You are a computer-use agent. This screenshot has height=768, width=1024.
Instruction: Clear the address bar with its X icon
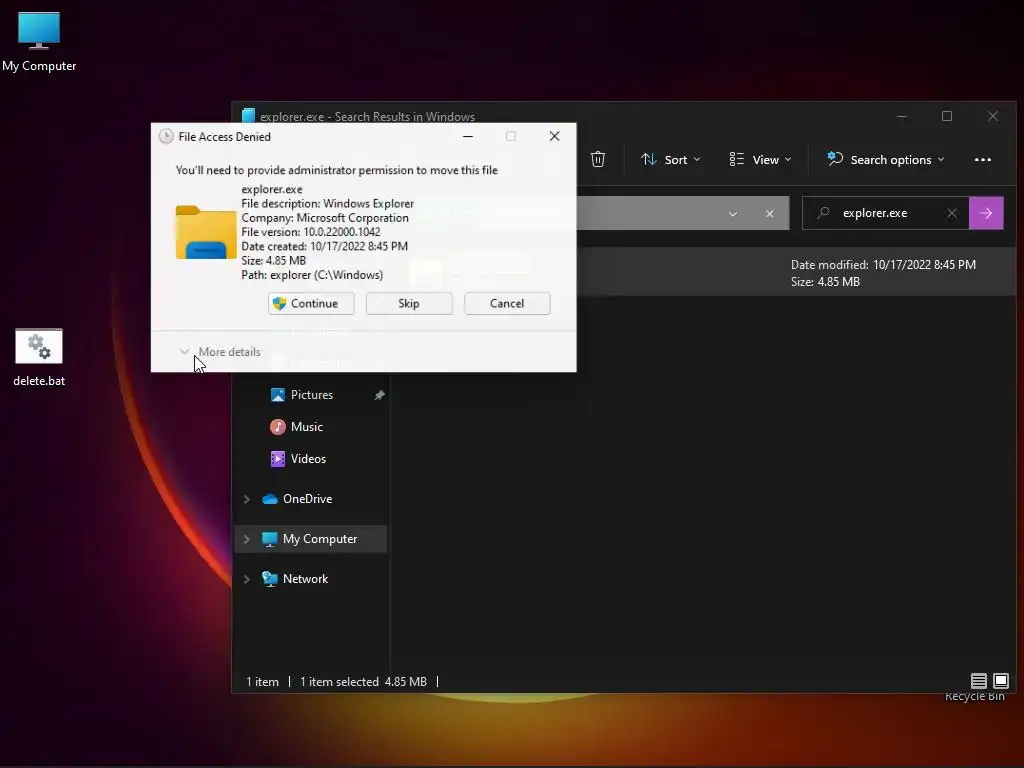click(x=769, y=214)
